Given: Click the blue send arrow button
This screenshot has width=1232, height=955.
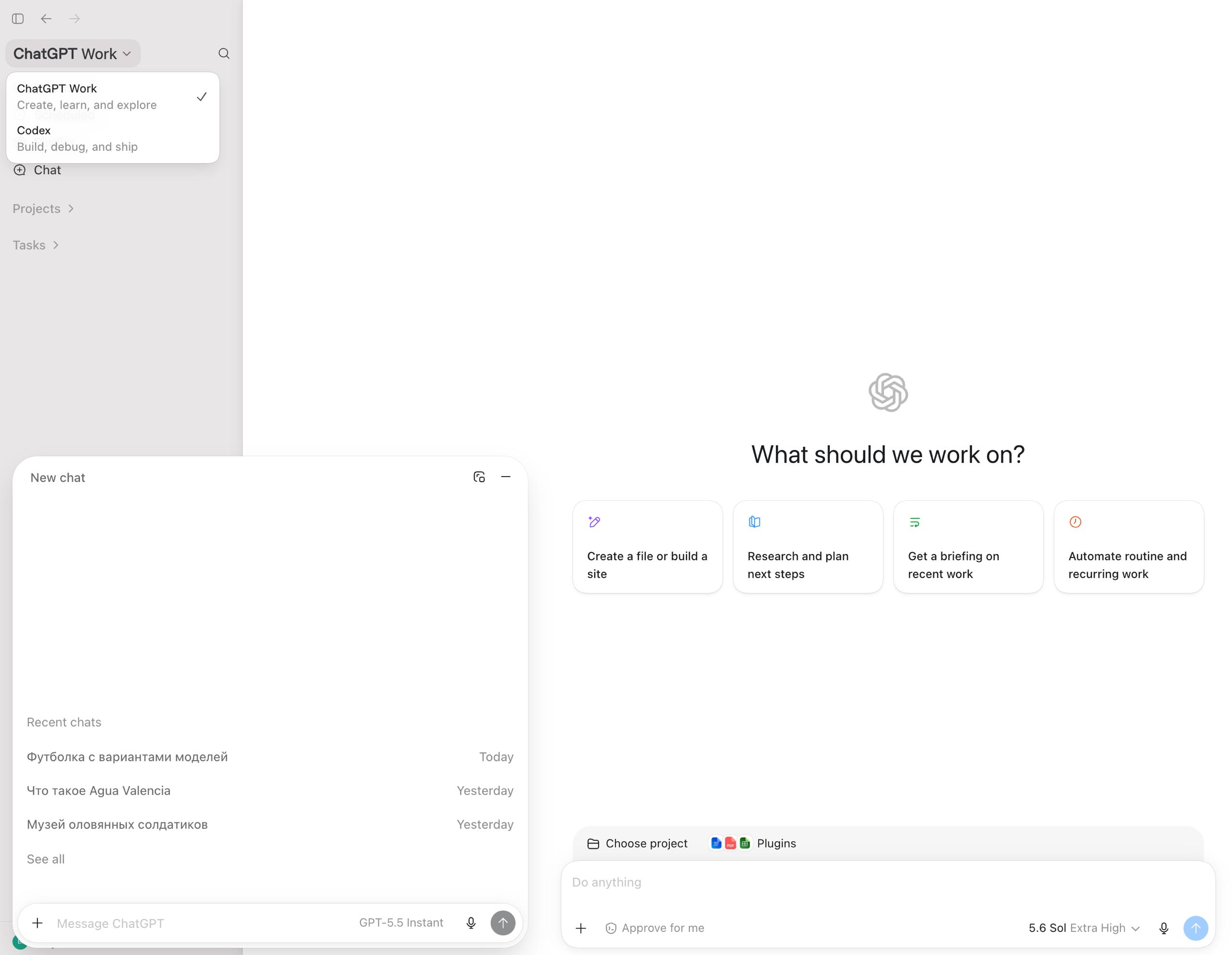Looking at the screenshot, I should coord(1195,928).
